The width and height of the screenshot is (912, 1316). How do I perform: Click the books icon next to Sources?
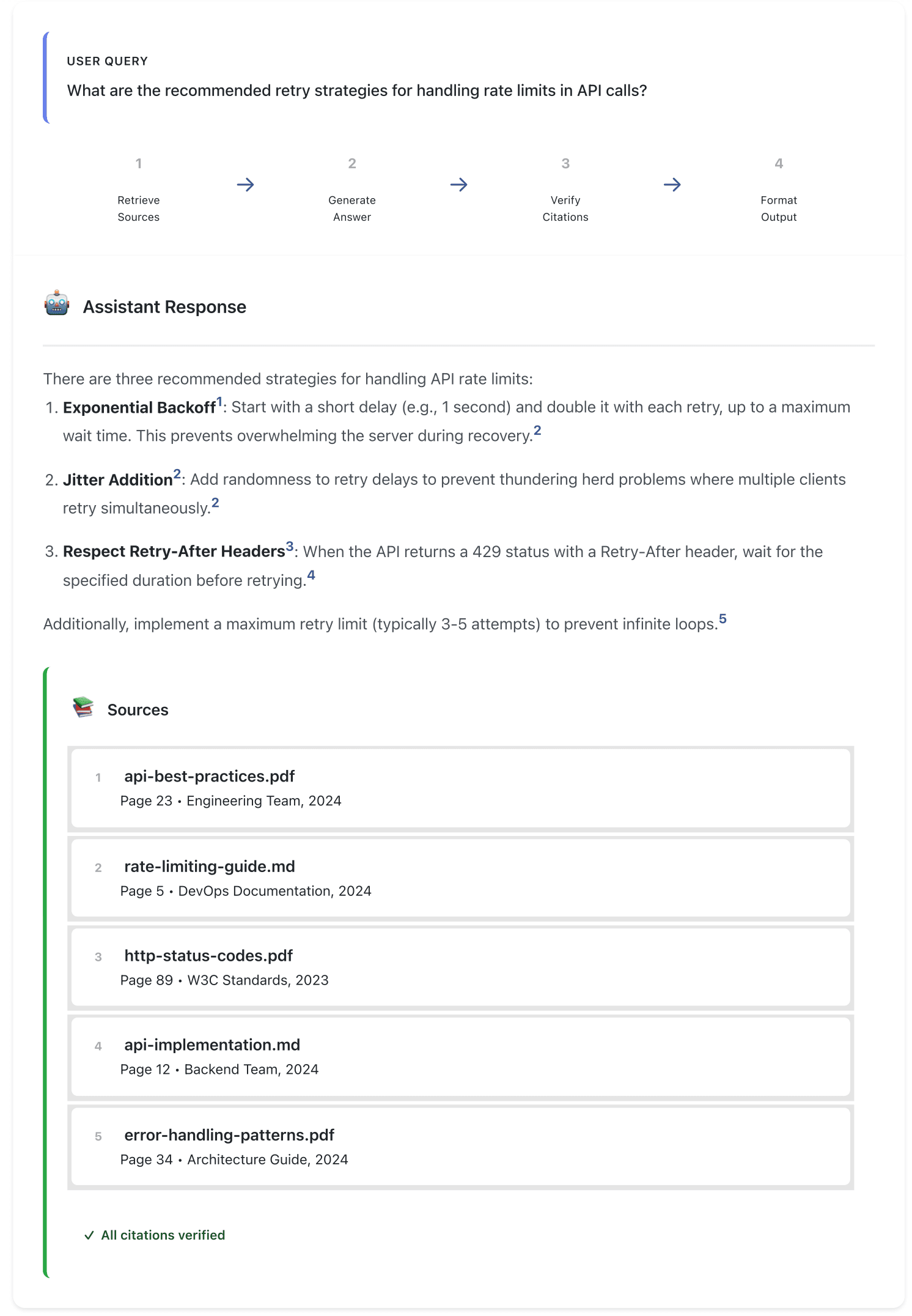click(x=83, y=708)
